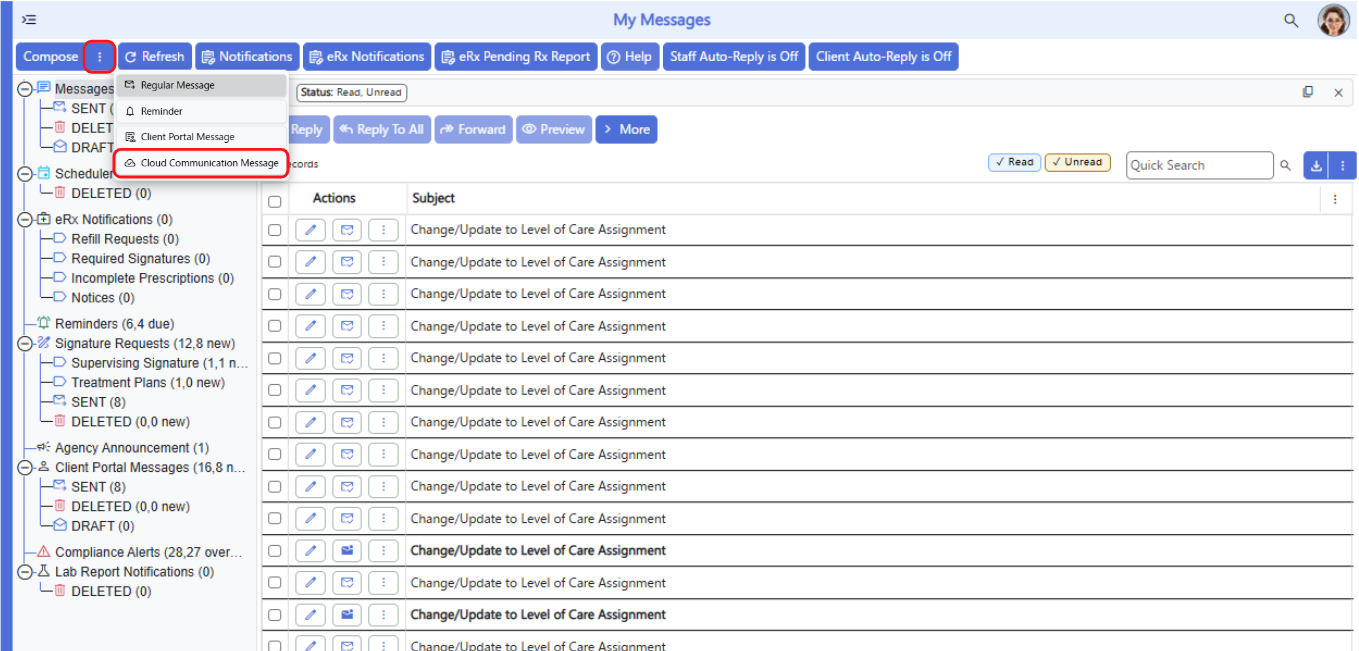1359x651 pixels.
Task: Collapse the sidebar using top-left menu icon
Action: click(x=29, y=20)
